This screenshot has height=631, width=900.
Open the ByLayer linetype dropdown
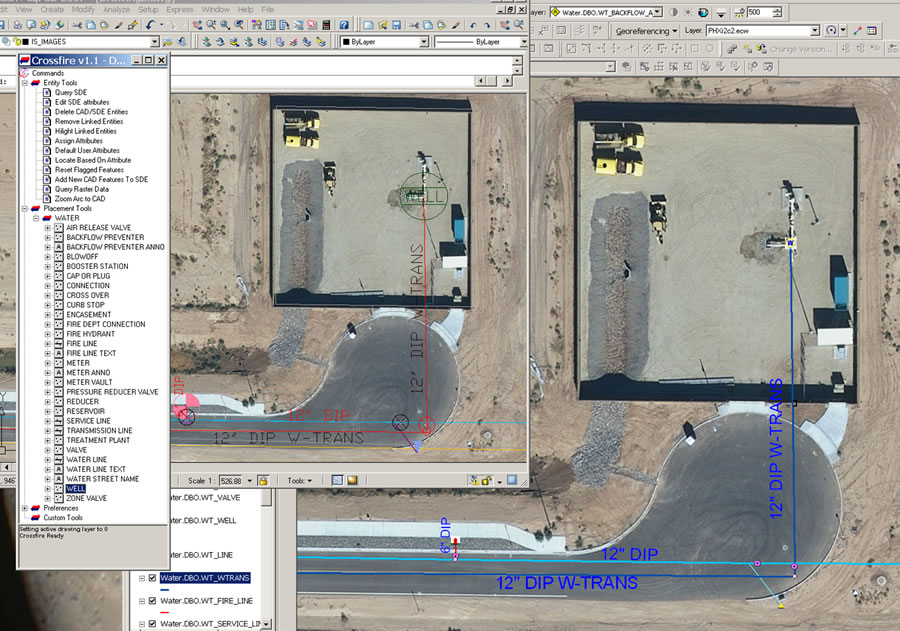click(523, 42)
